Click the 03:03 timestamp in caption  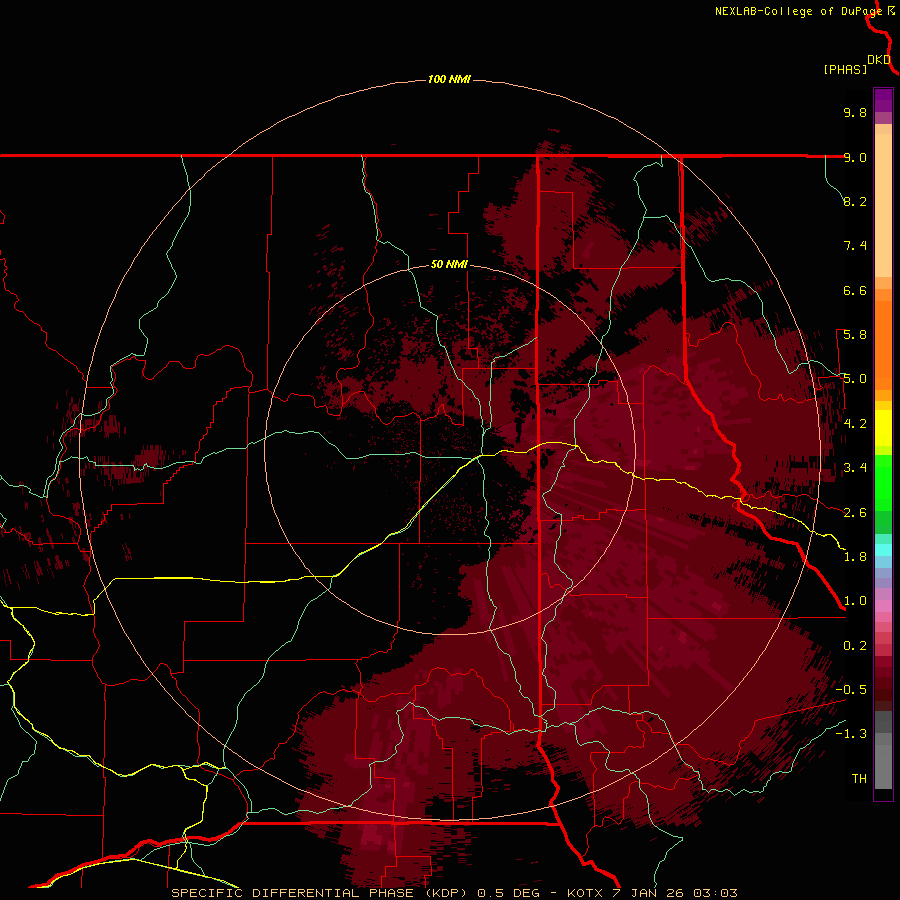point(715,893)
